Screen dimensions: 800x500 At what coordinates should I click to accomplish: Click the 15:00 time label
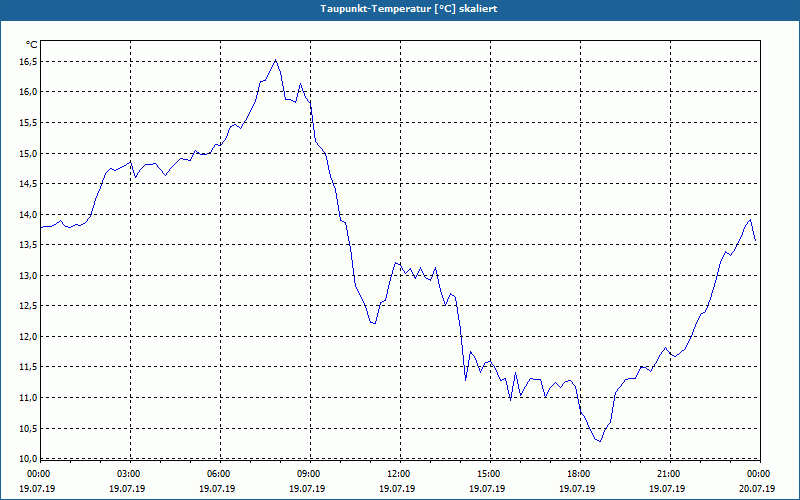[490, 474]
